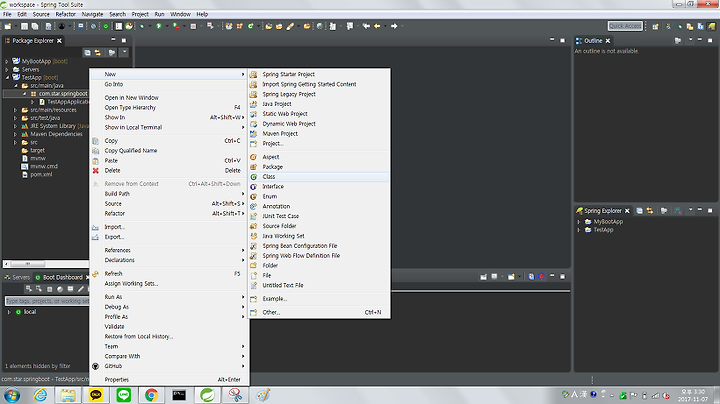Open Build Path submenu

pyautogui.click(x=169, y=194)
